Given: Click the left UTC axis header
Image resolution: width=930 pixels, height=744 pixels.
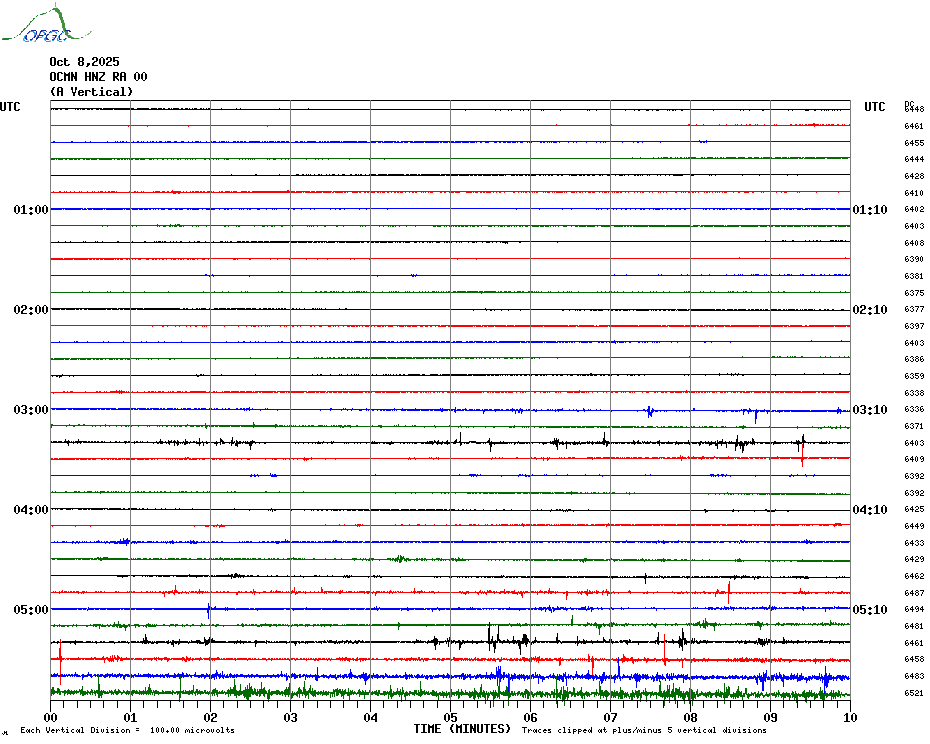Looking at the screenshot, I should click(10, 107).
